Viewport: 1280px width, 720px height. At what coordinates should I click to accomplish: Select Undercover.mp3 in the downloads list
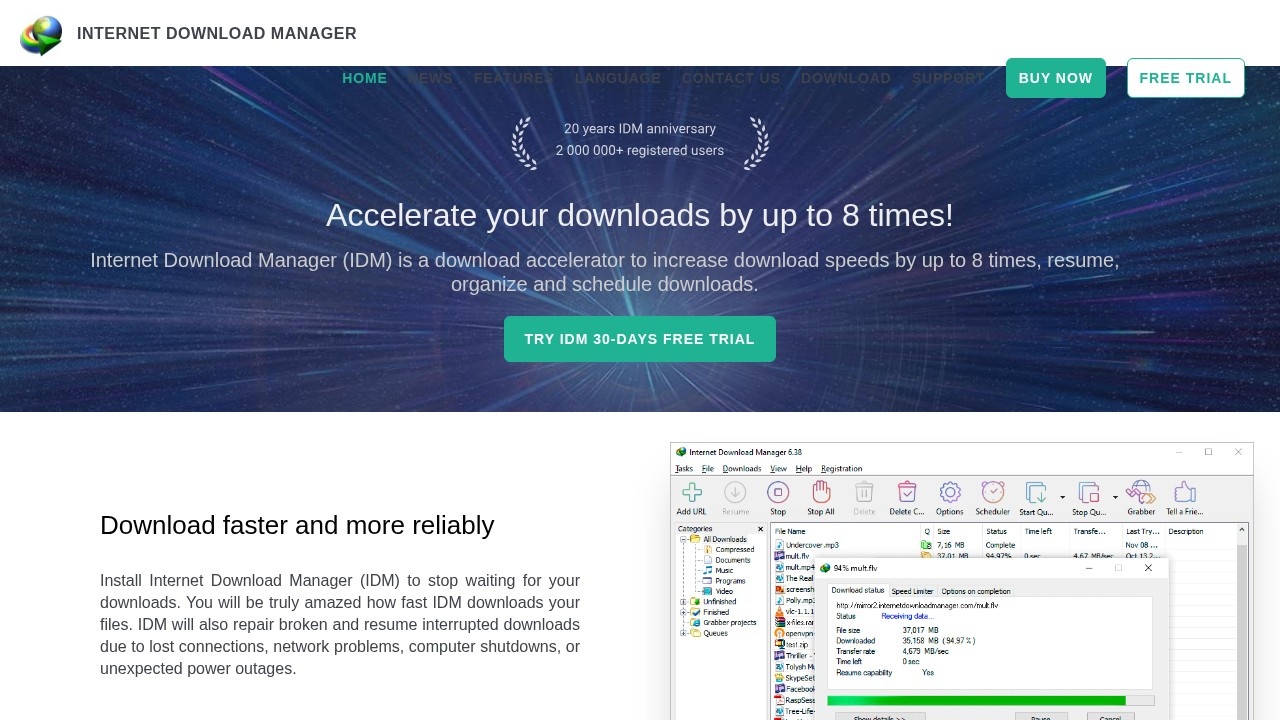click(x=812, y=545)
